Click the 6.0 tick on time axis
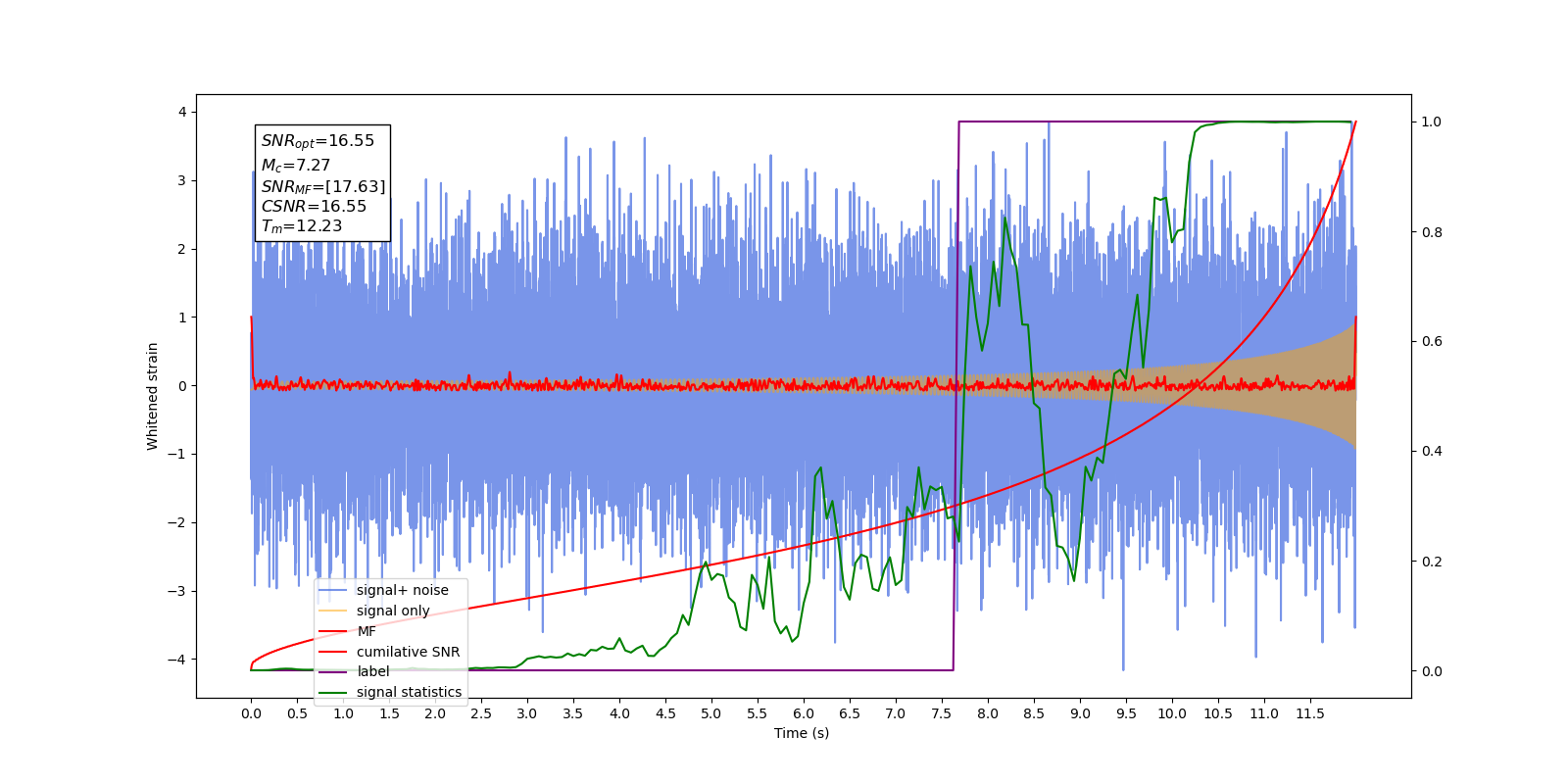Image resolution: width=1568 pixels, height=784 pixels. [804, 713]
